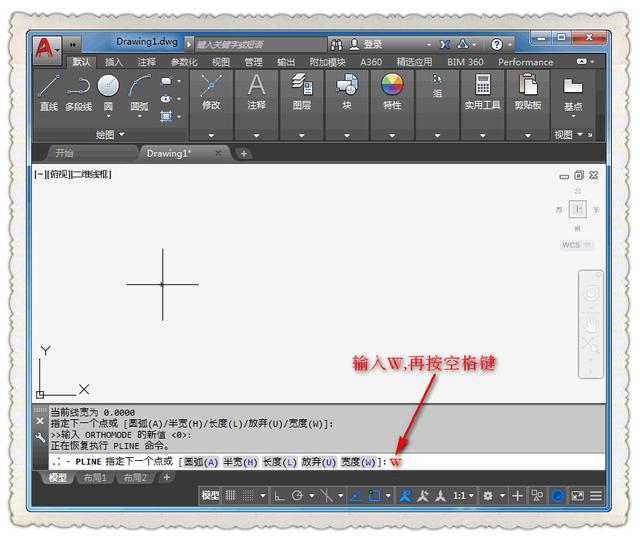Click the A360 triangle icon in title bar

(463, 44)
